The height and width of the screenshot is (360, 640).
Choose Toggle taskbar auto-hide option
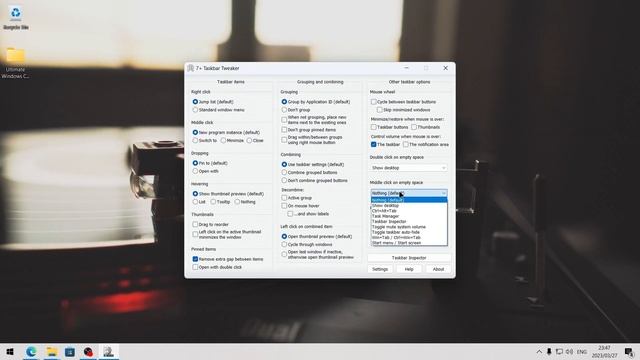point(409,232)
